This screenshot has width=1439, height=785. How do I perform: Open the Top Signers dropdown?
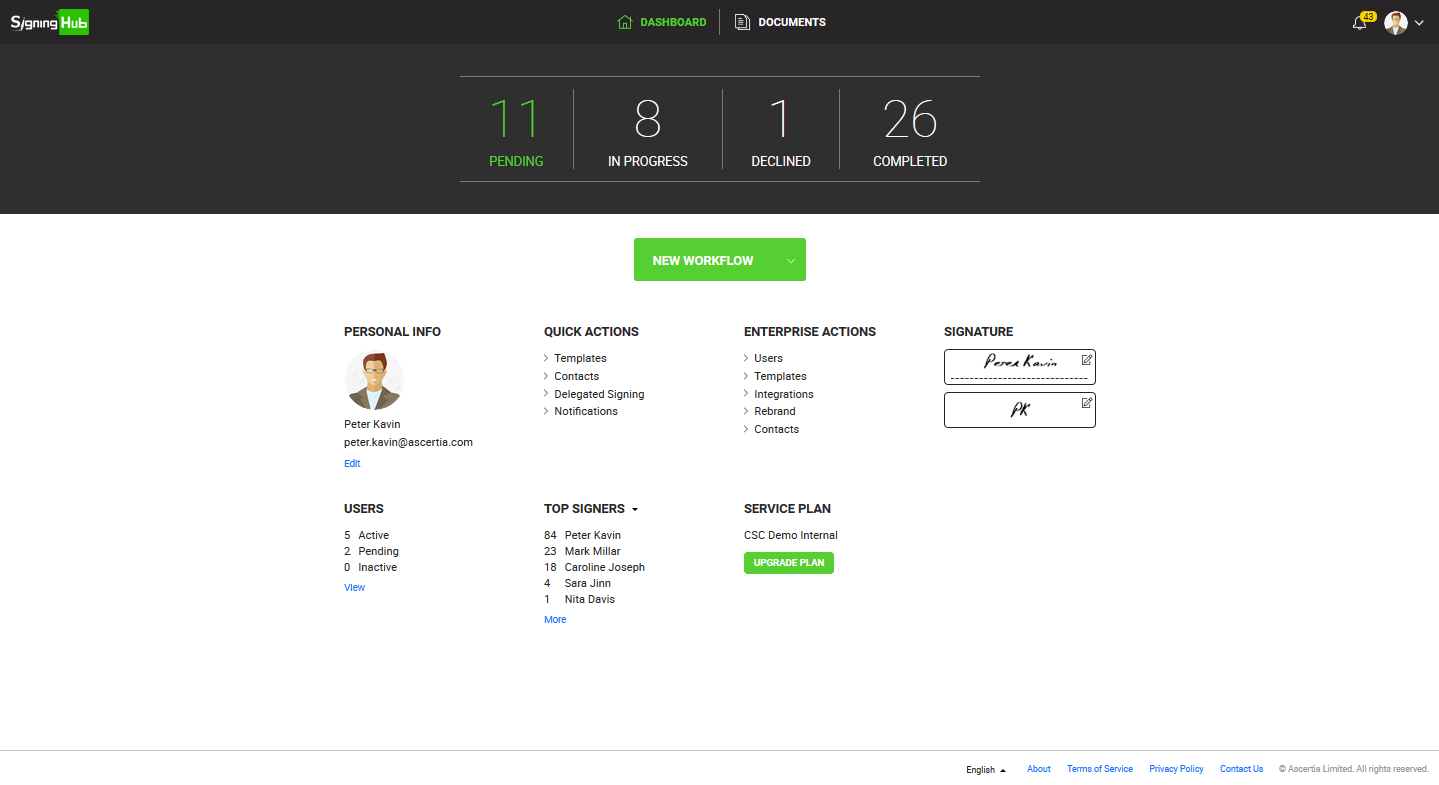tap(635, 510)
